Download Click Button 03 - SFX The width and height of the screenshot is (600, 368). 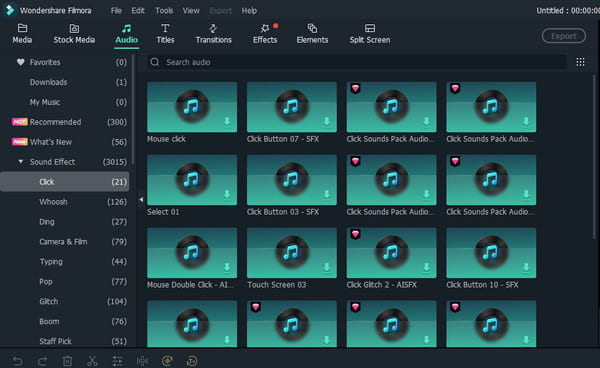[x=327, y=194]
